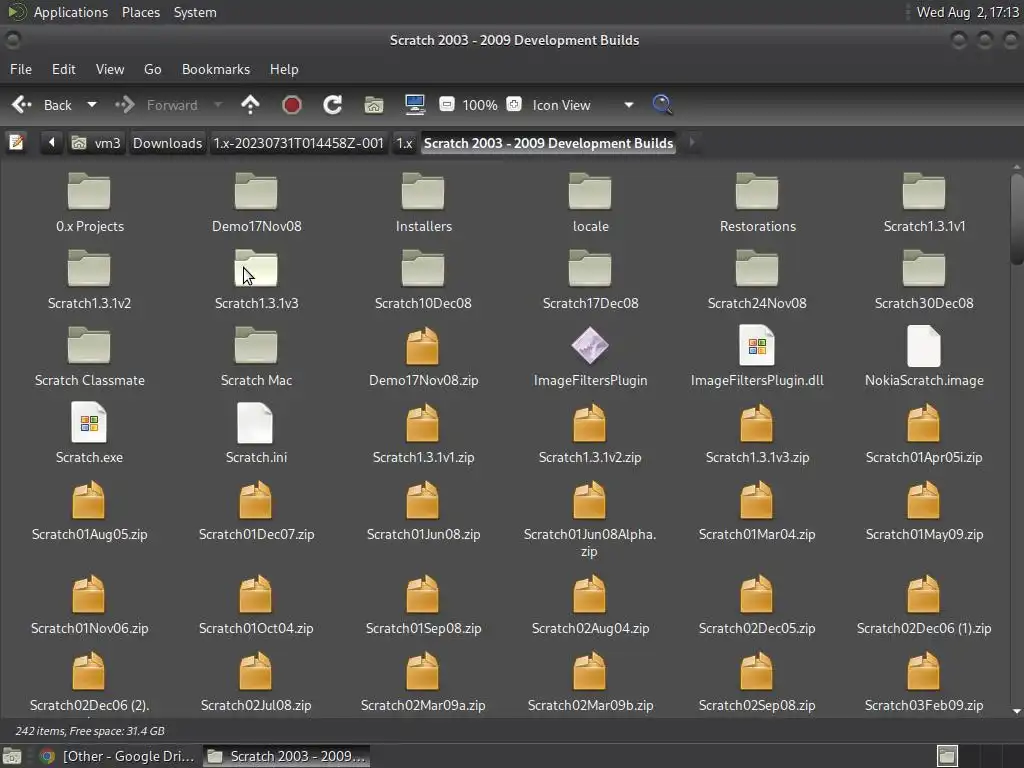Select the Scratch1.3.1v3 folder
This screenshot has width=1024, height=768.
point(257,280)
